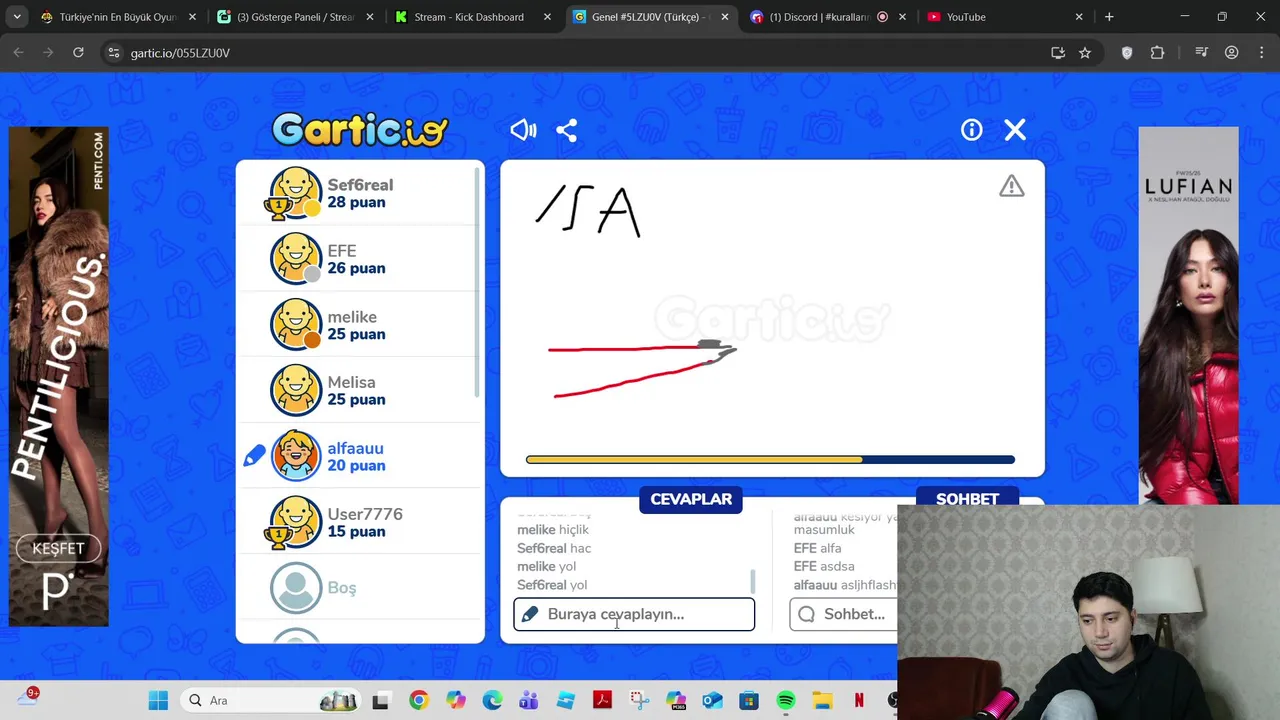Focus the 'Sohbet...' chat field
Image resolution: width=1280 pixels, height=720 pixels.
point(843,614)
